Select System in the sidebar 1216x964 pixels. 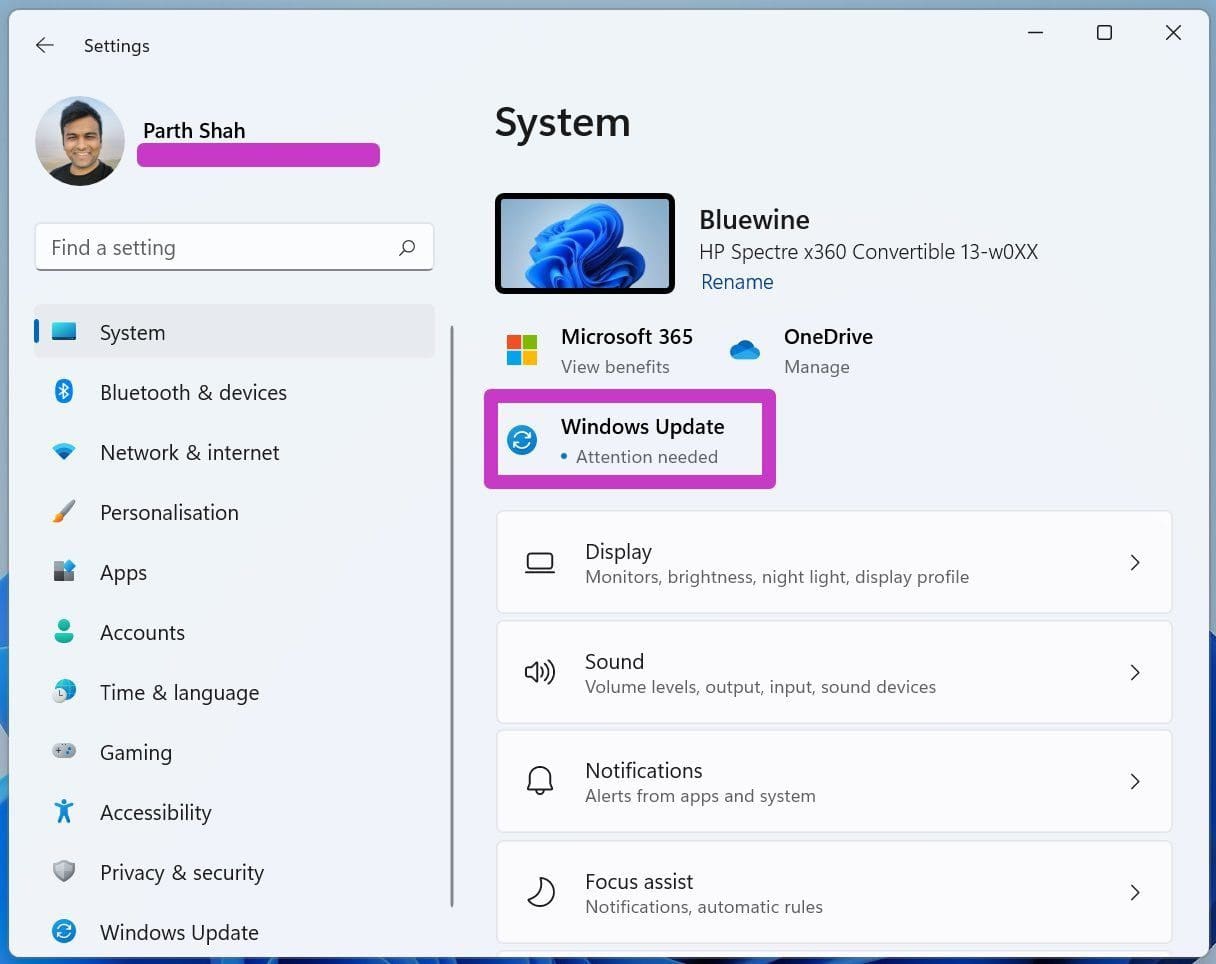click(234, 332)
